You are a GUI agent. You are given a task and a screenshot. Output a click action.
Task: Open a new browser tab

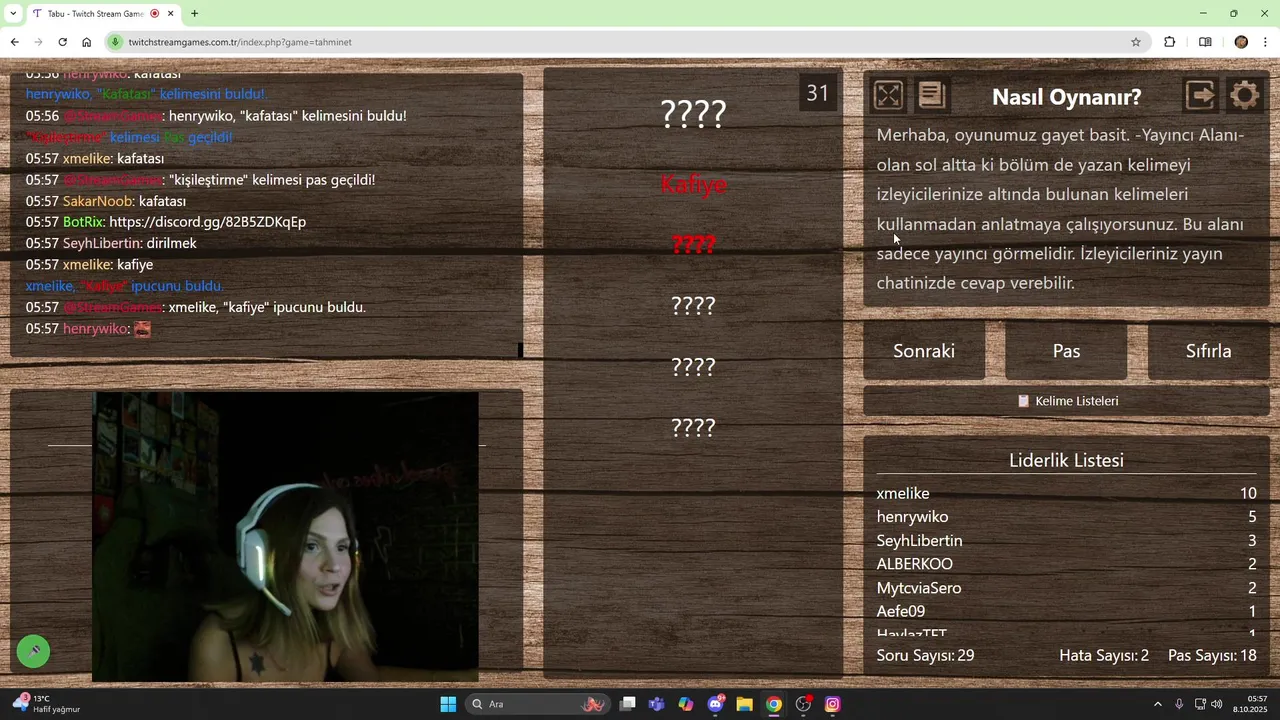pos(194,14)
